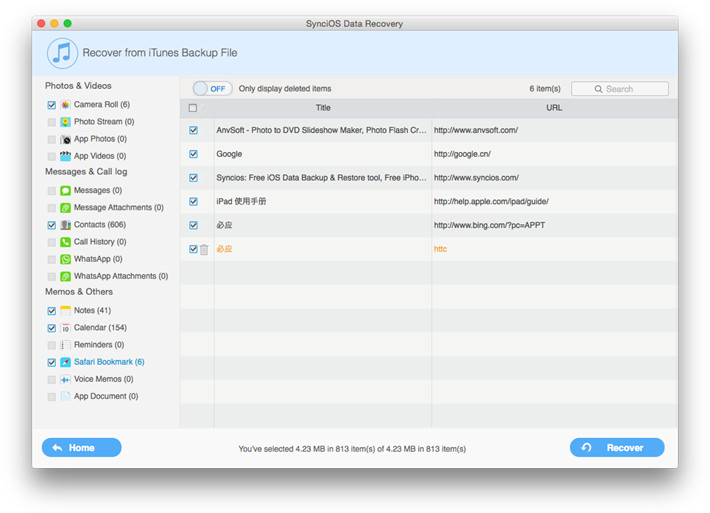This screenshot has width=710, height=513.
Task: Check the Messages checkbox
Action: coord(52,191)
